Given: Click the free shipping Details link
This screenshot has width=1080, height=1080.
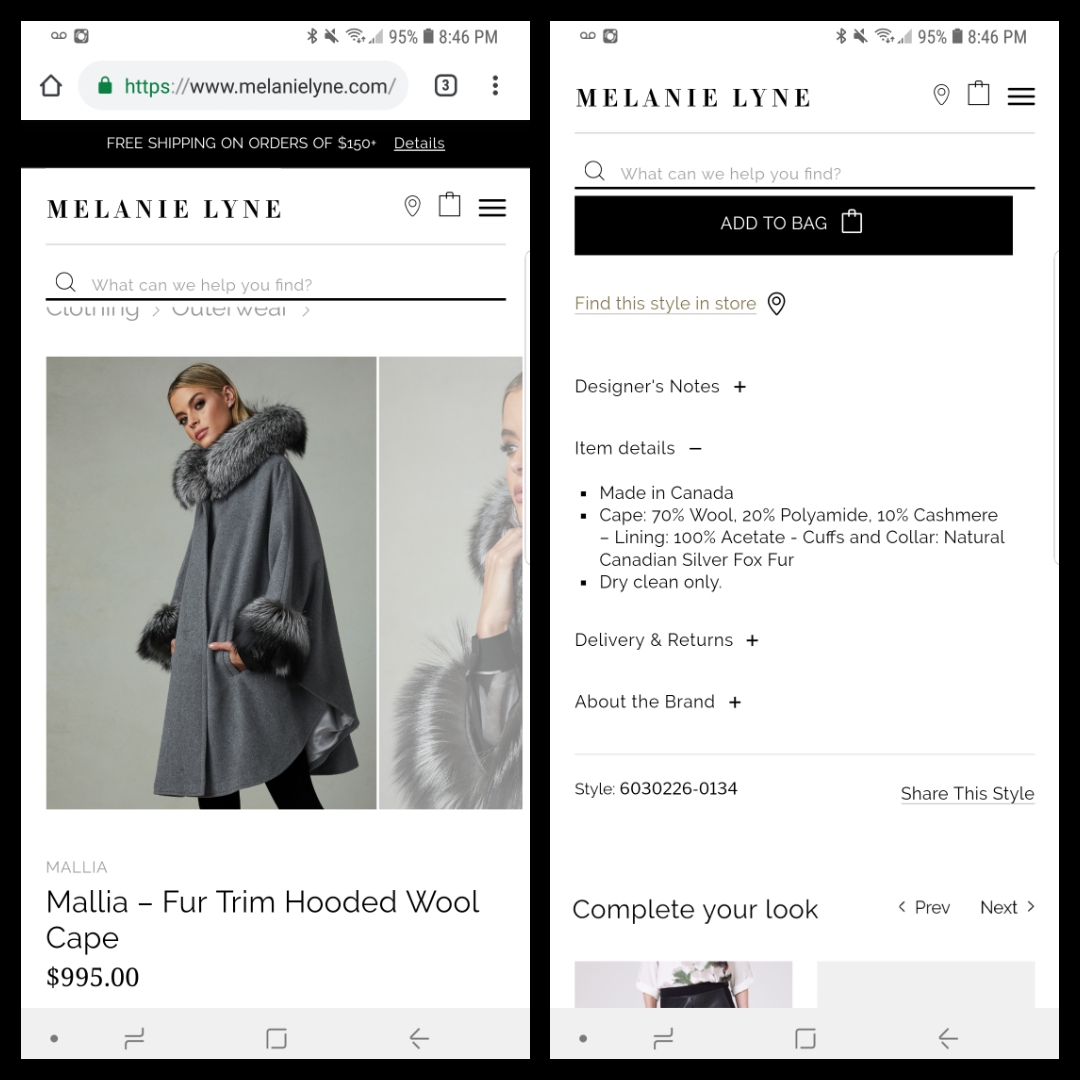Looking at the screenshot, I should coord(419,143).
